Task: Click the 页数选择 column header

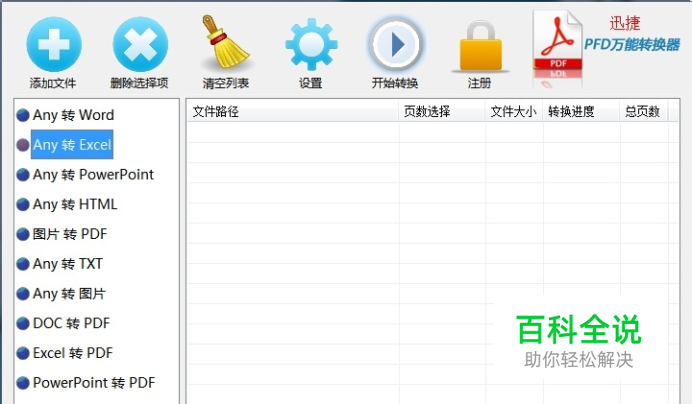Action: pyautogui.click(x=442, y=111)
